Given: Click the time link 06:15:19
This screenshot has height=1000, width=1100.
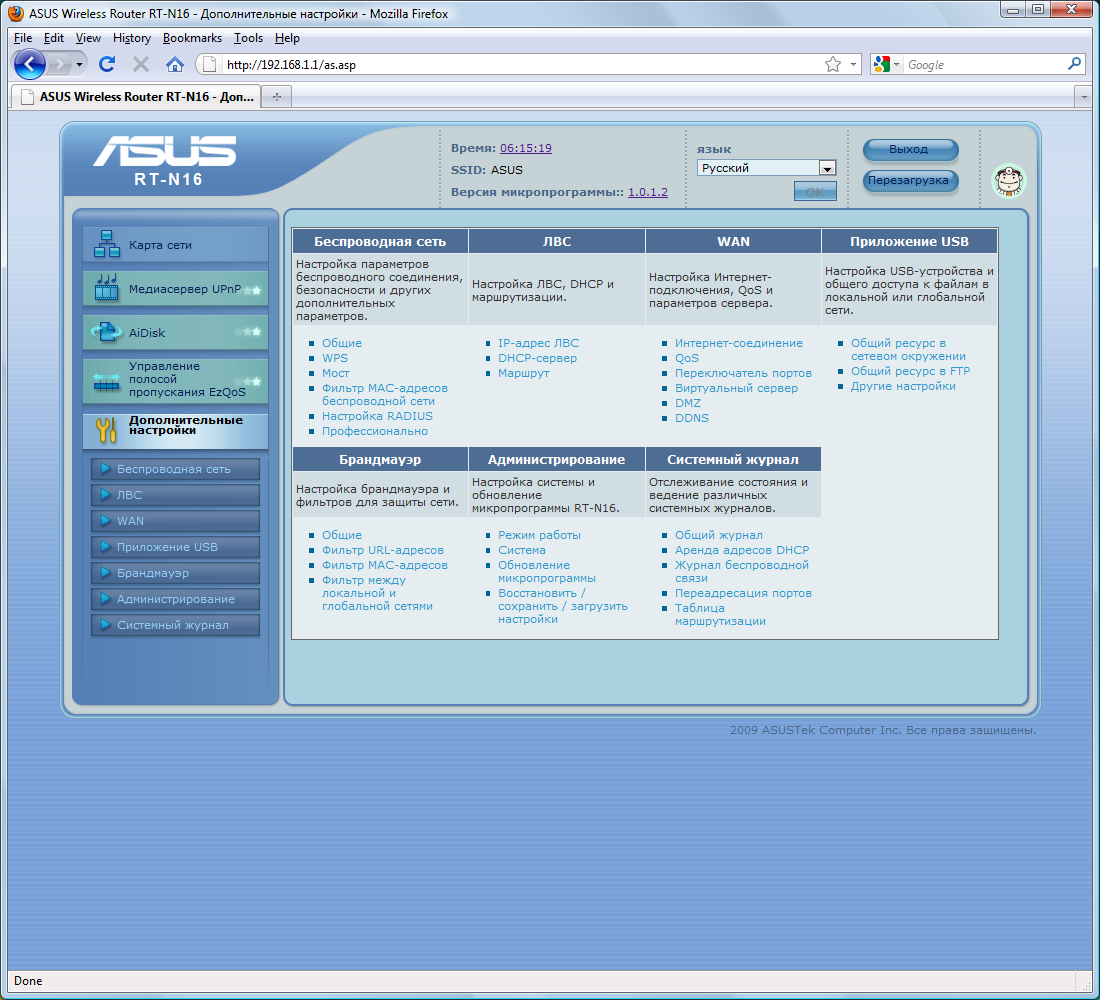Looking at the screenshot, I should click(x=525, y=148).
